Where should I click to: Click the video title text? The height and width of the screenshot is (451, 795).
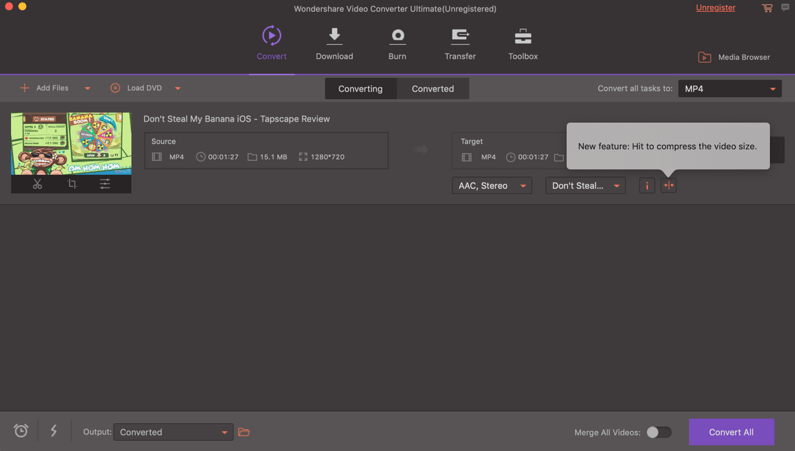[x=236, y=119]
